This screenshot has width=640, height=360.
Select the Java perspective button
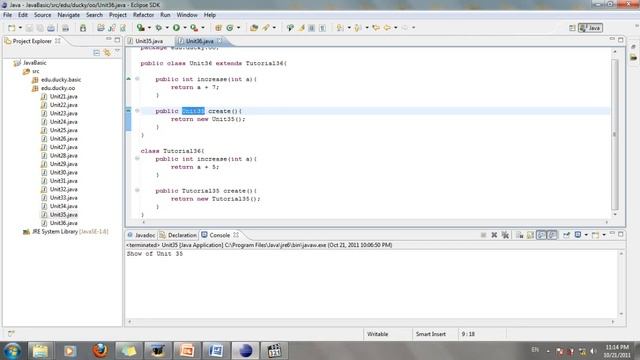click(591, 28)
